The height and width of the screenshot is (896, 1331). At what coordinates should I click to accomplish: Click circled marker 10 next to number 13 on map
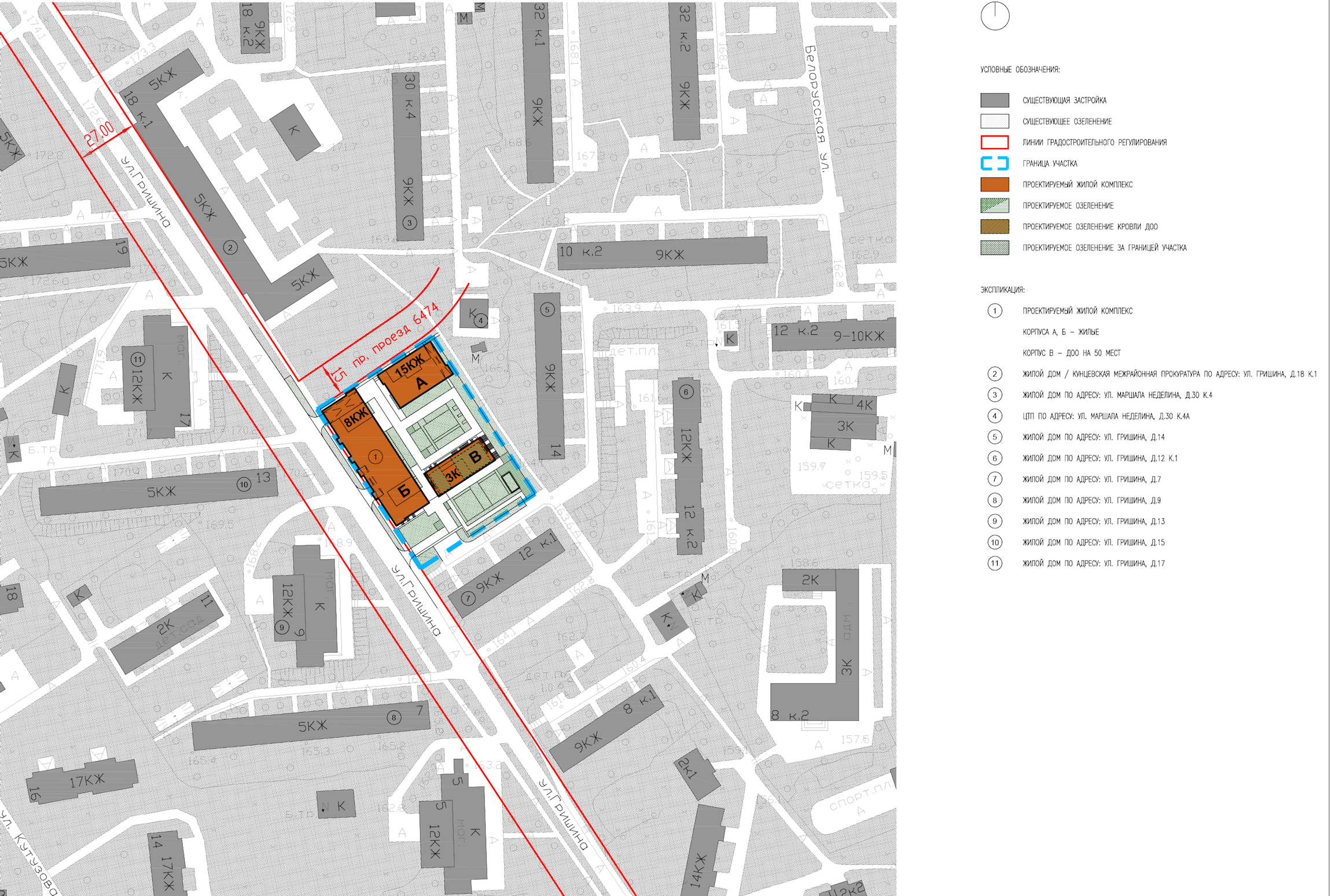pos(244,484)
